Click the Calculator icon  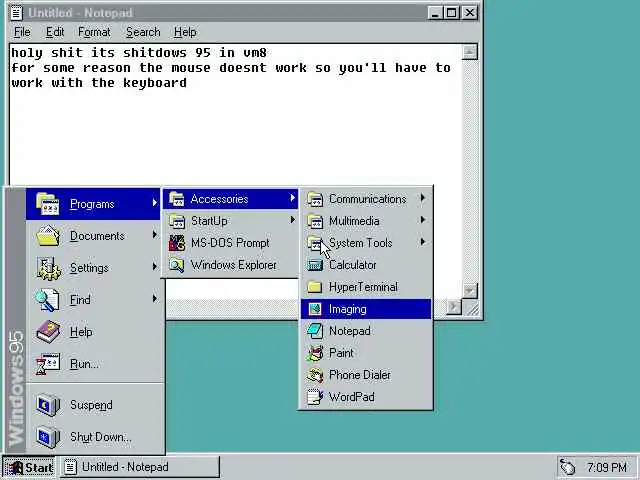click(315, 265)
